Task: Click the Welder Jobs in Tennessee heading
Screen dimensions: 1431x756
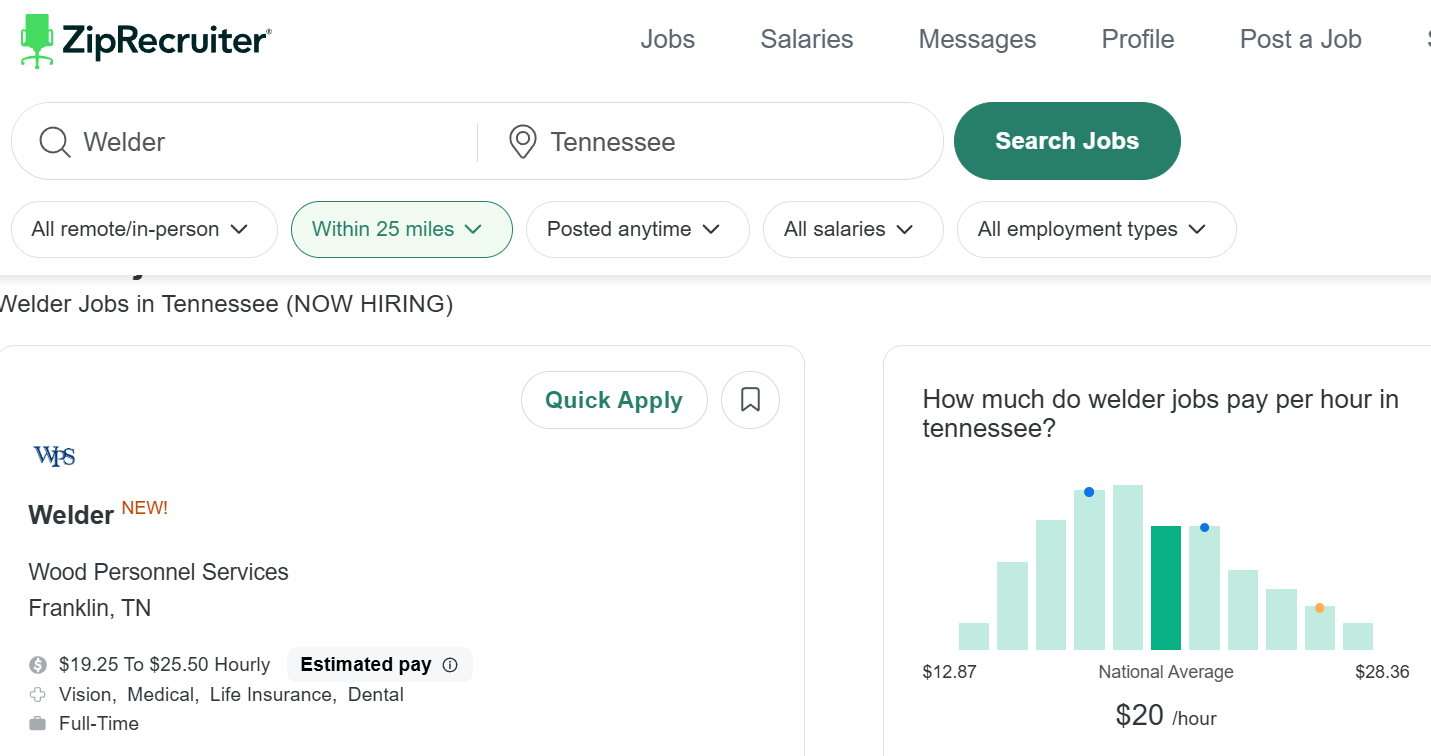Action: tap(226, 304)
